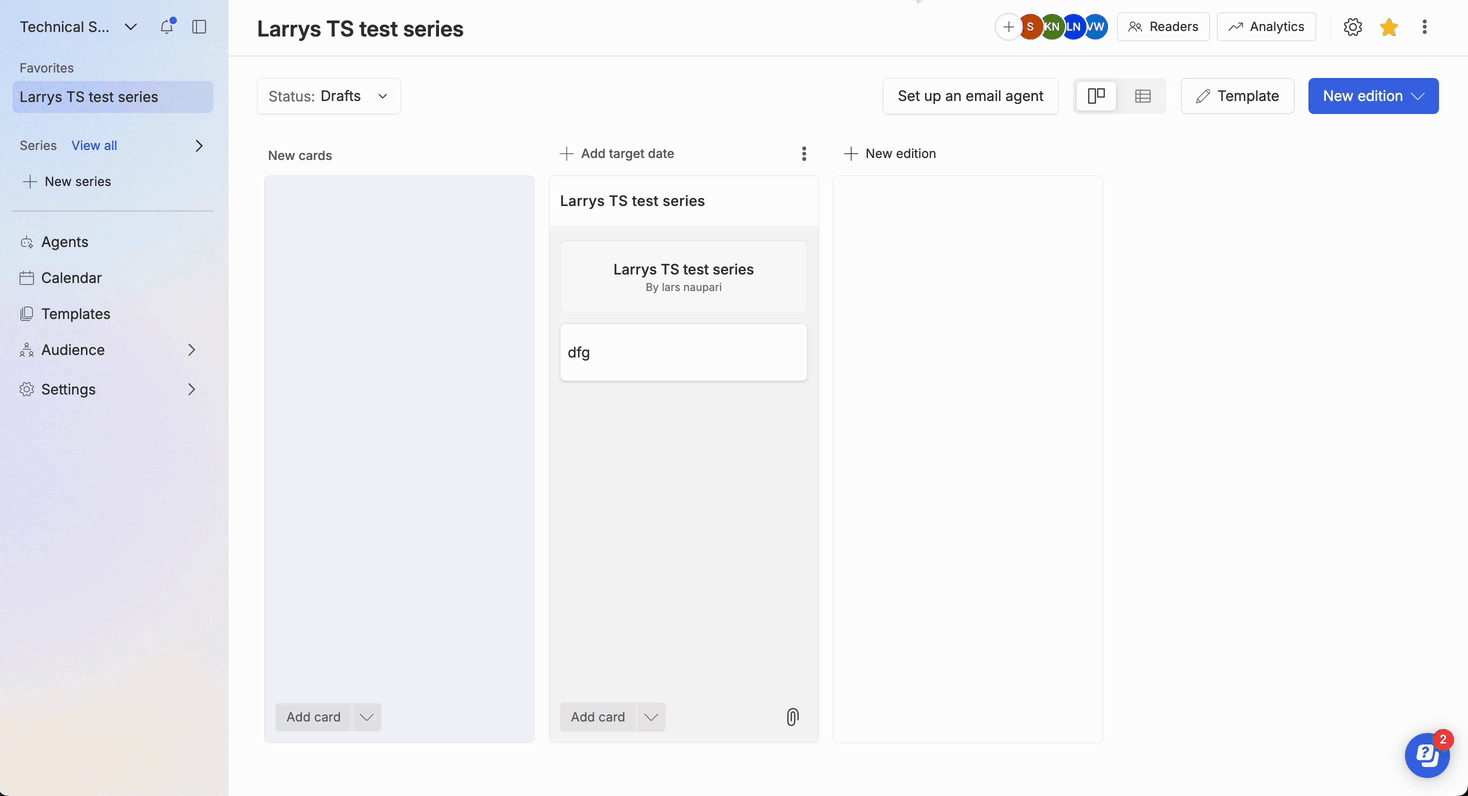Screen dimensions: 1468x796
Task: Open the help chat widget
Action: click(x=1427, y=755)
